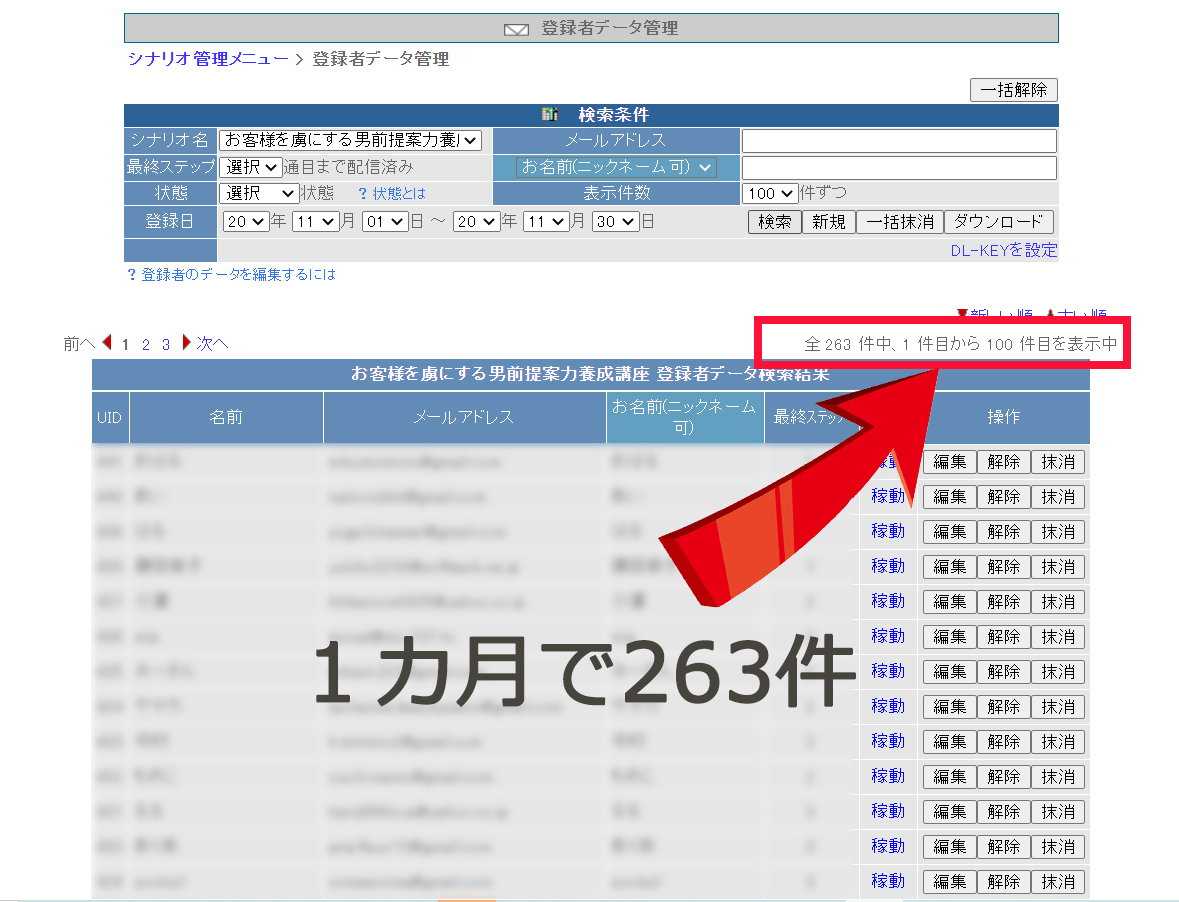Open the お名前(ニックネーム可) field selector dropdown
The height and width of the screenshot is (902, 1179).
point(617,167)
